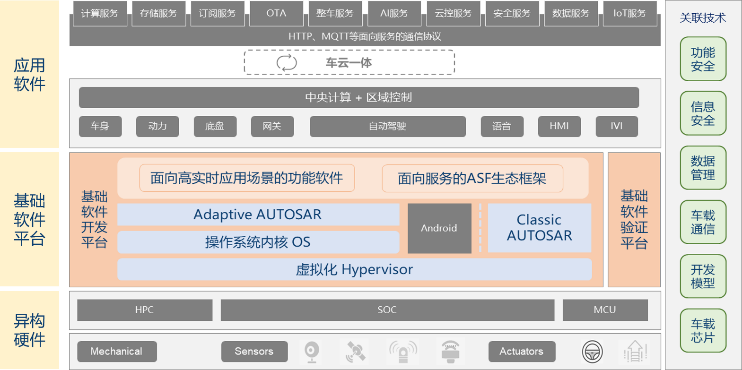The height and width of the screenshot is (370, 742).
Task: Click the Actuators box
Action: point(521,352)
